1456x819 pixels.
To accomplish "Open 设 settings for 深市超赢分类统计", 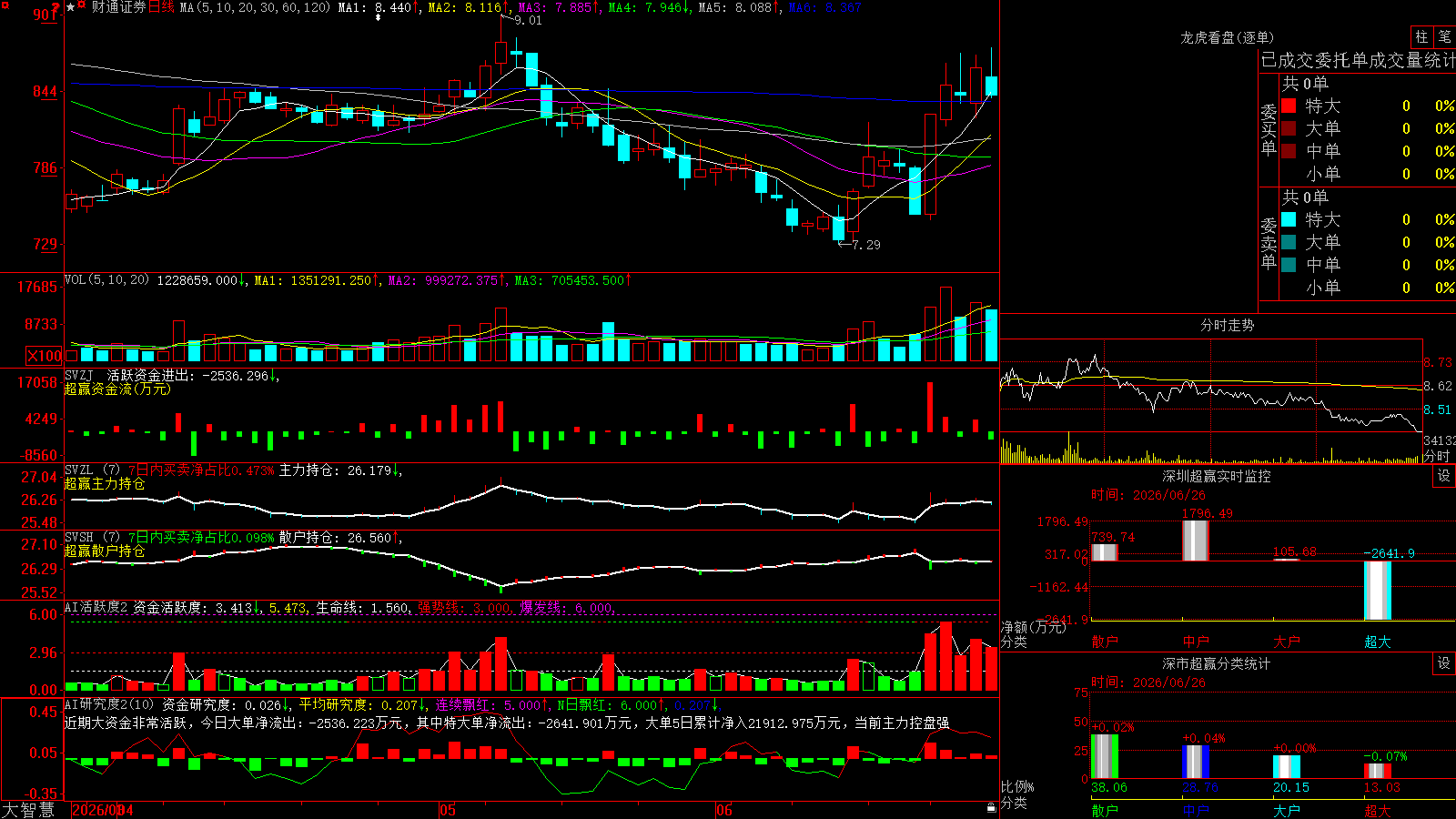I will [1444, 663].
